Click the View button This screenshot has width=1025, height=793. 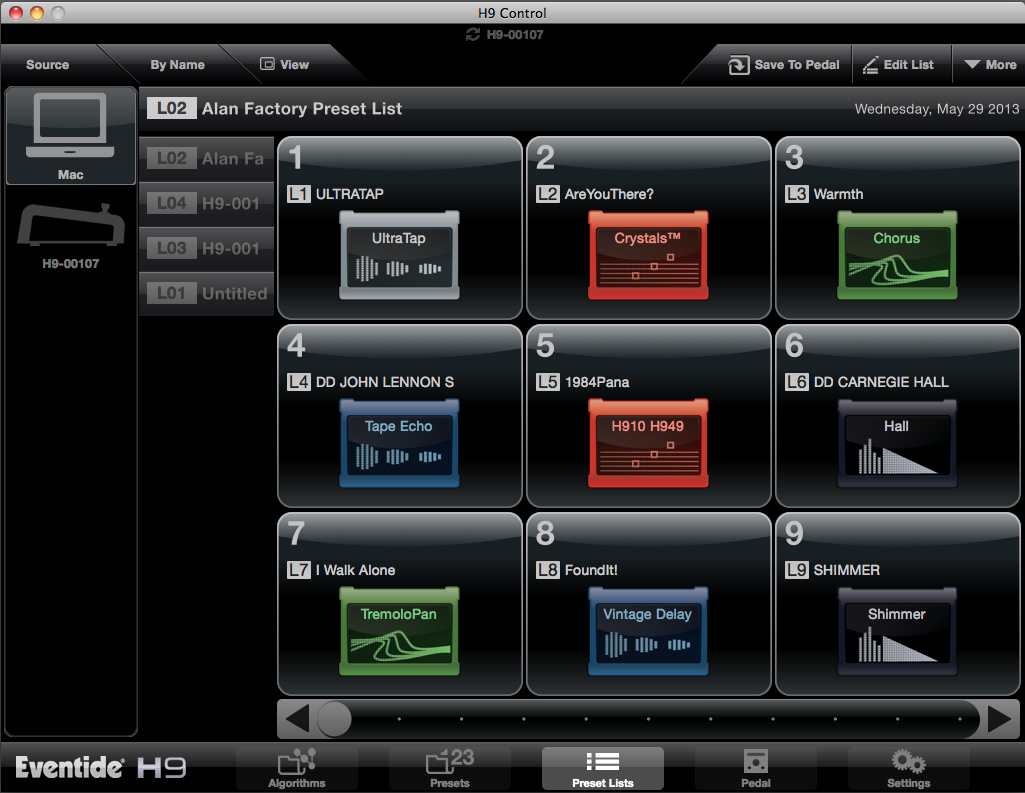pyautogui.click(x=284, y=65)
